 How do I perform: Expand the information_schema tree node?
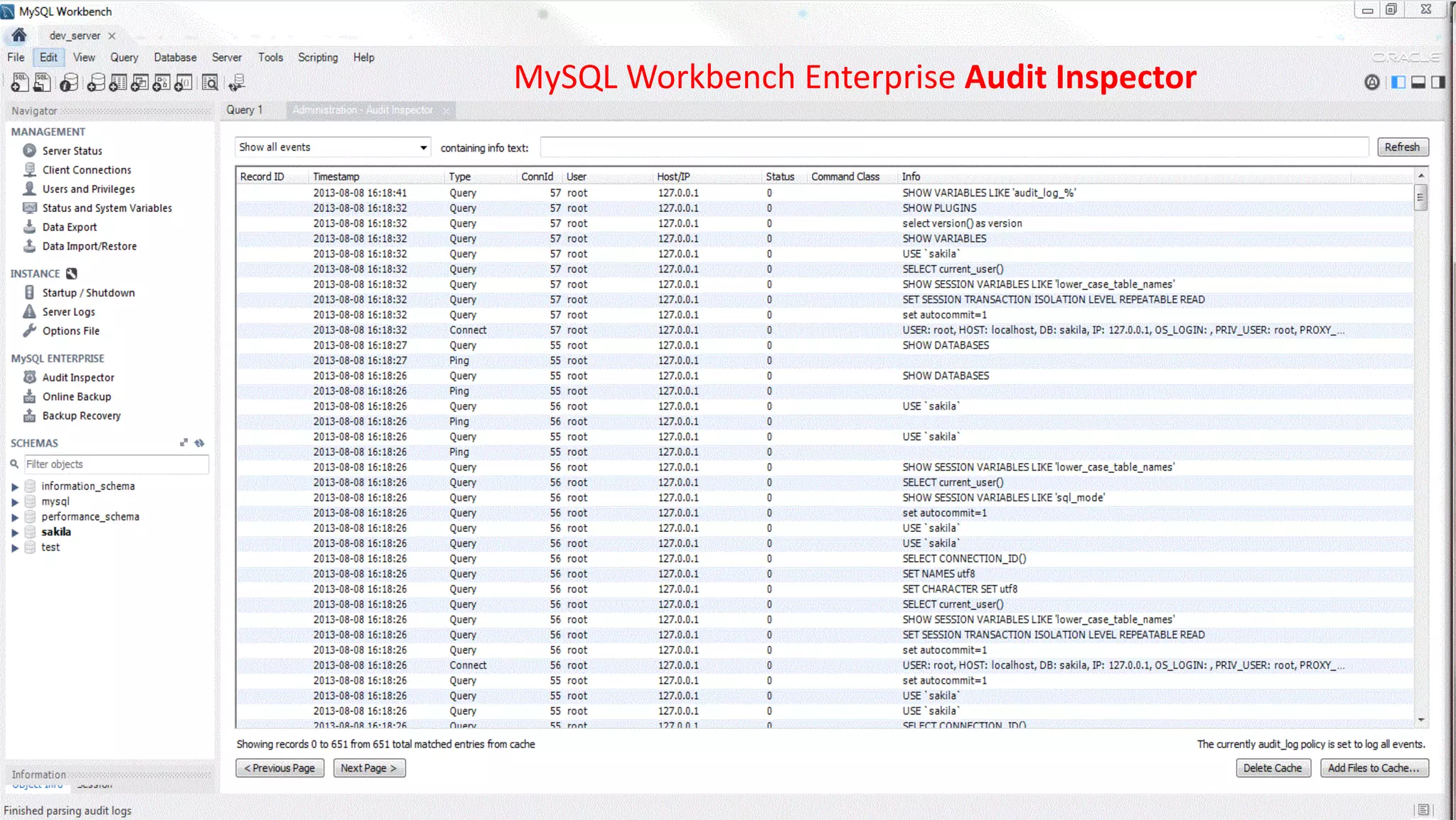(x=15, y=486)
